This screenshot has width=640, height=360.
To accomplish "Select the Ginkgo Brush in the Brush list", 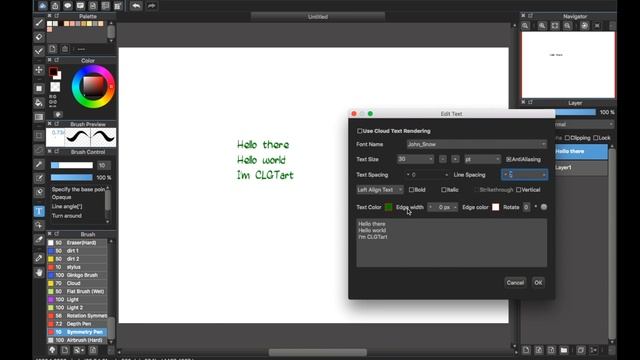I will click(78, 275).
